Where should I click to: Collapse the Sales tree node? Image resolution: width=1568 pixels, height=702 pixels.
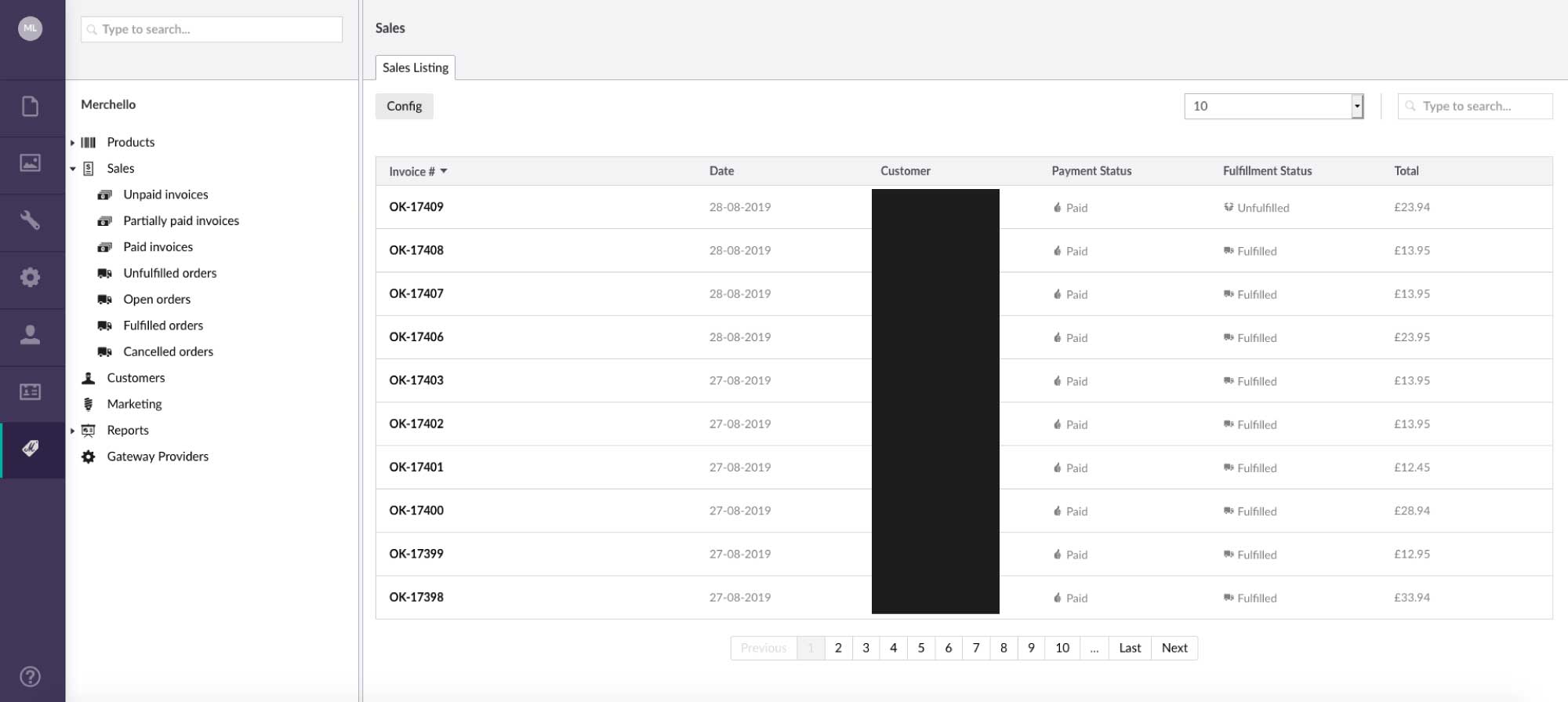[72, 169]
